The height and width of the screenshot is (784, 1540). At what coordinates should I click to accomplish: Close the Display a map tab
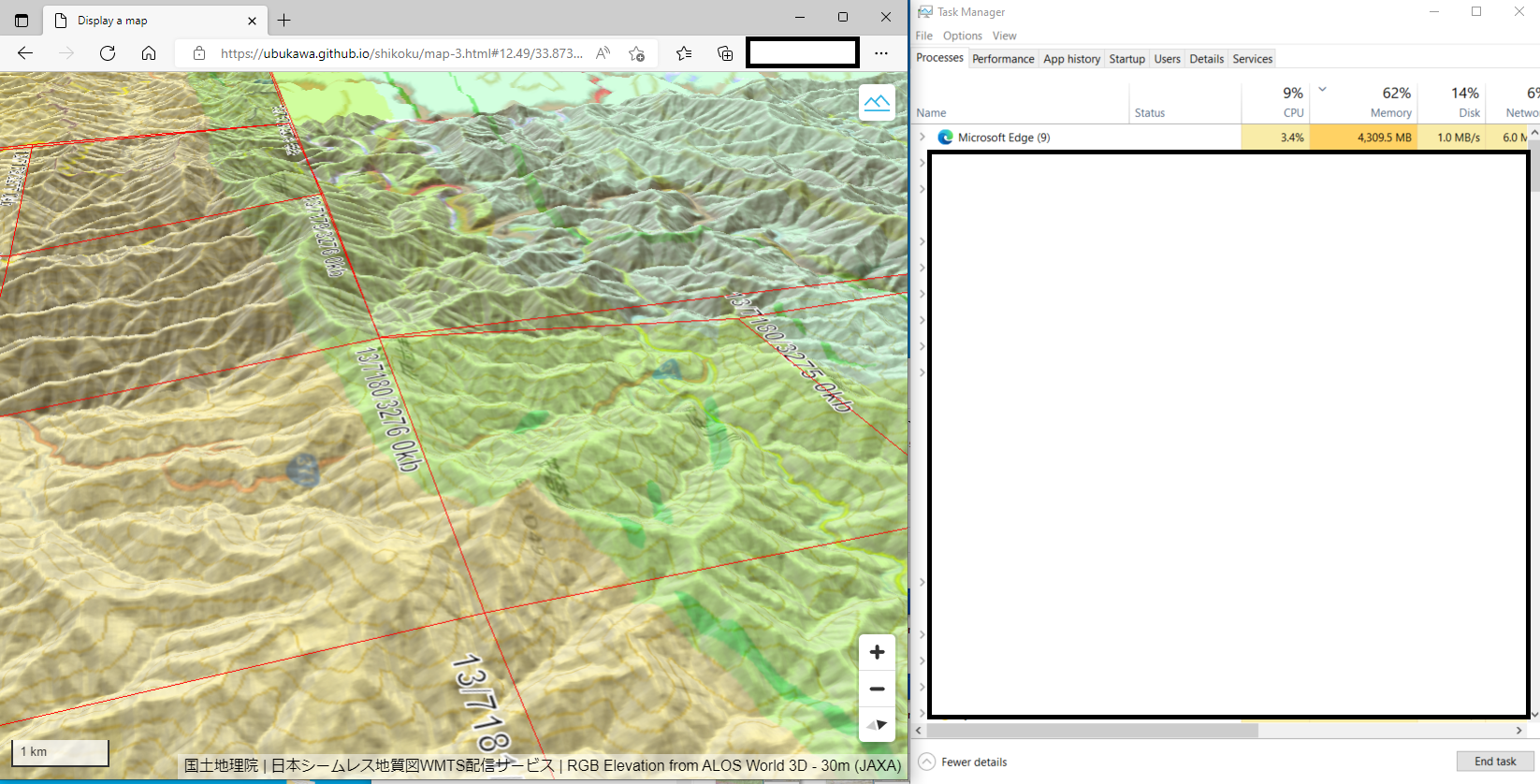252,21
